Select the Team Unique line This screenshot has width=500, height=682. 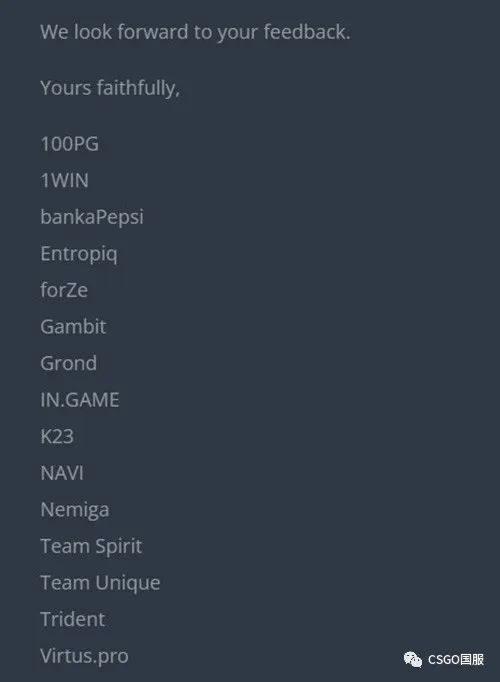coord(100,583)
